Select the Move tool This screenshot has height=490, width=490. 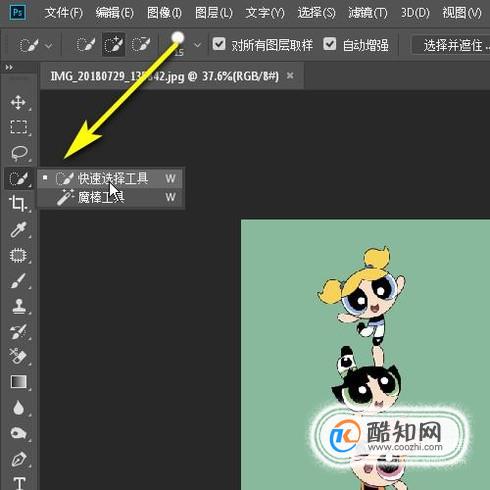pyautogui.click(x=18, y=102)
